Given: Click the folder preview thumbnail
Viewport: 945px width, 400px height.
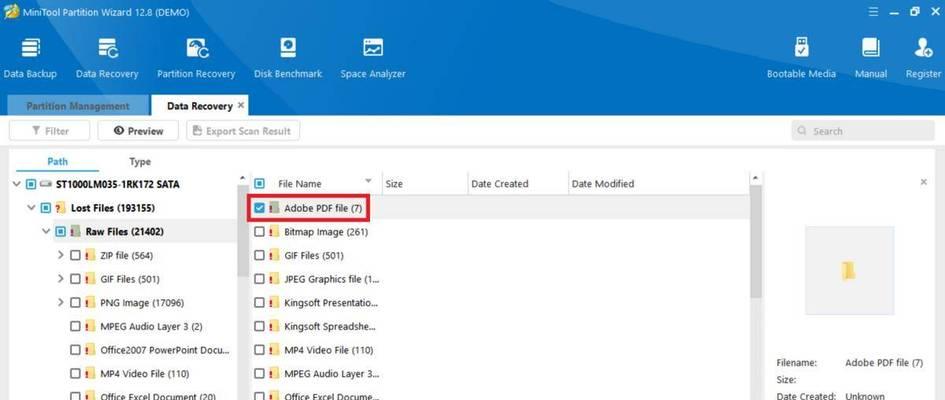Looking at the screenshot, I should click(x=849, y=270).
